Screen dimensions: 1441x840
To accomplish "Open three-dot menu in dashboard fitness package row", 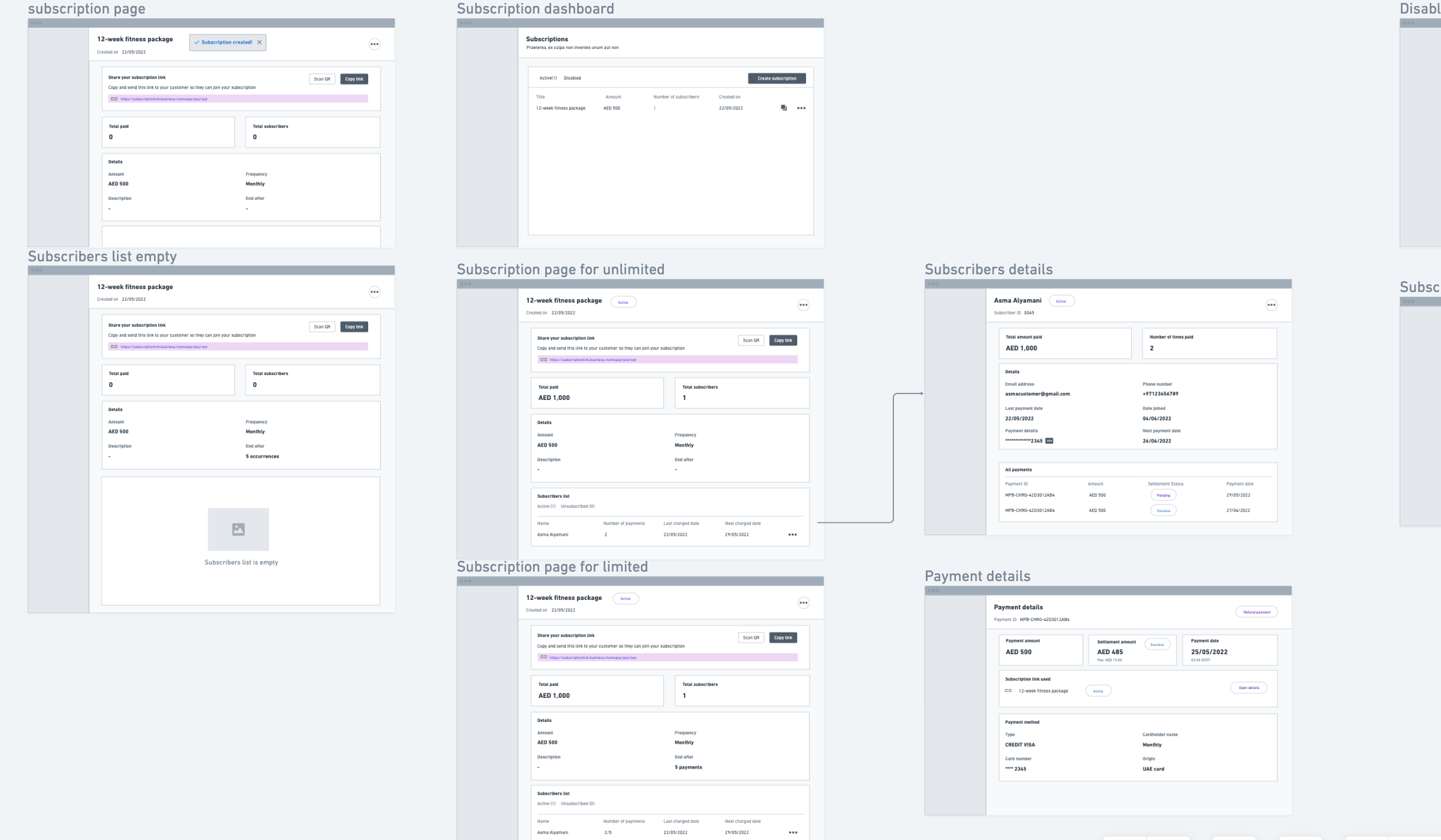I will pyautogui.click(x=801, y=108).
